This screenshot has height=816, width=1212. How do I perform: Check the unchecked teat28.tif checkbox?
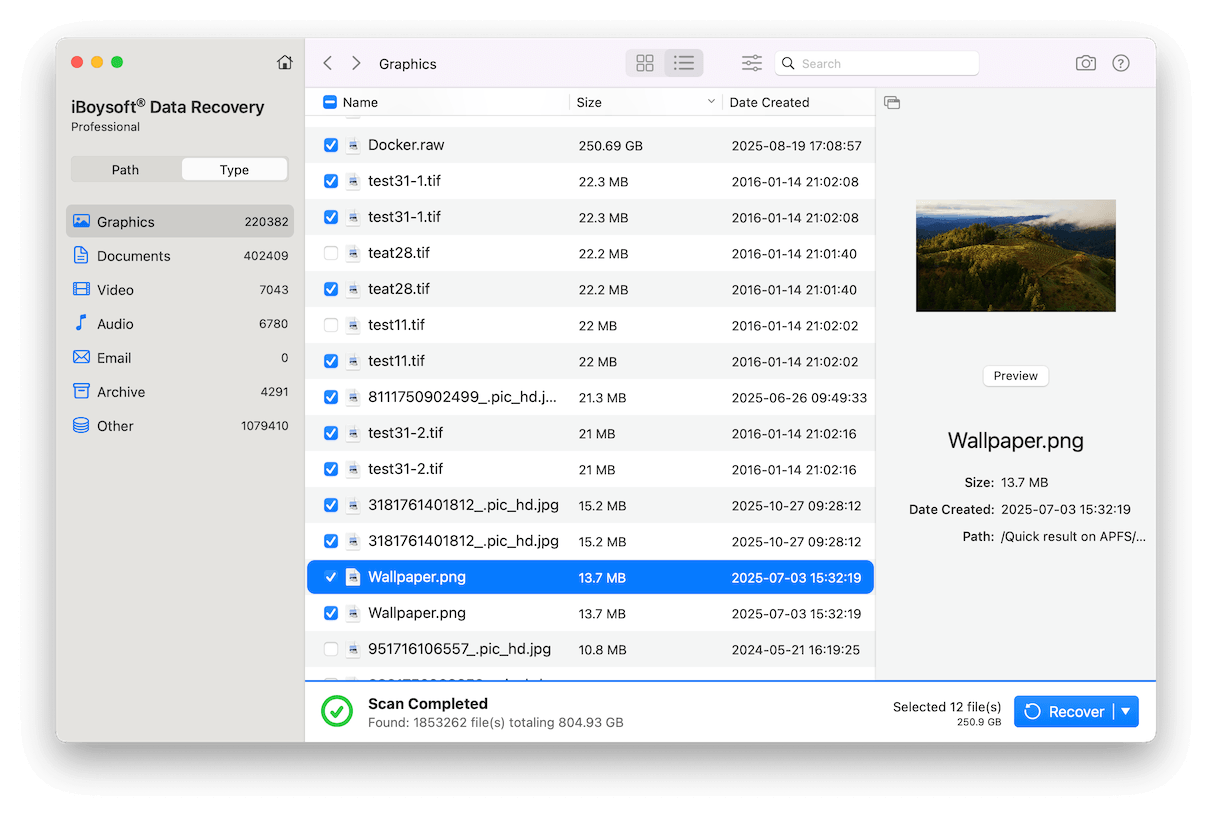click(x=330, y=252)
